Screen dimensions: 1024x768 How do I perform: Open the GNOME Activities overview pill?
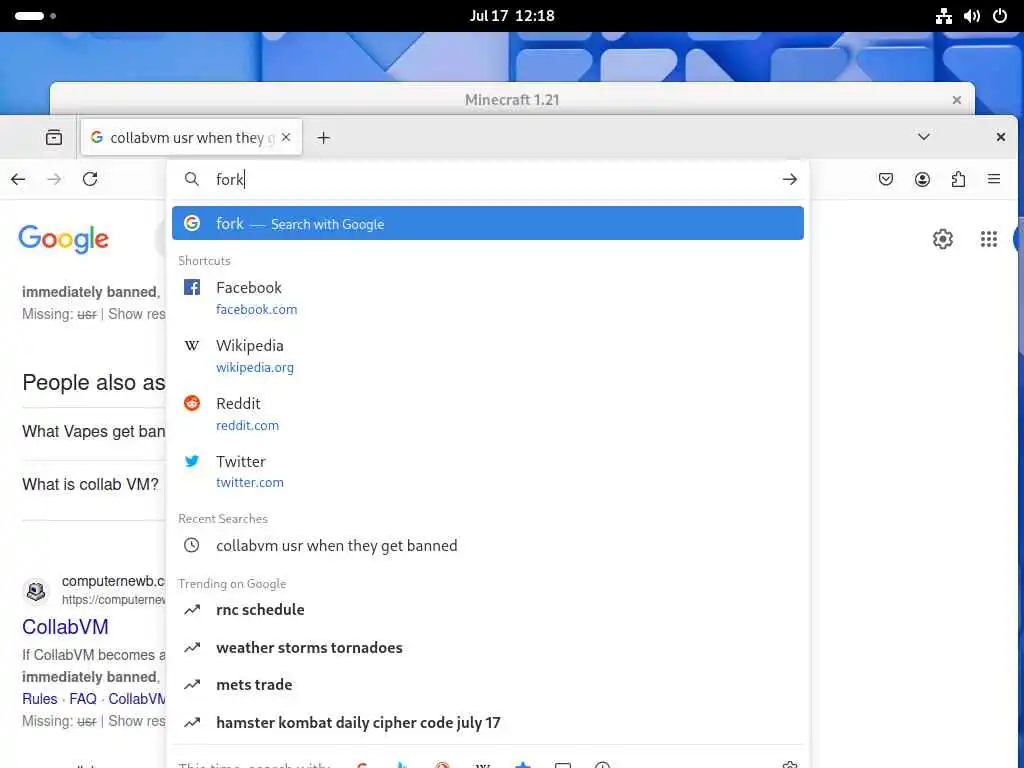[35, 16]
